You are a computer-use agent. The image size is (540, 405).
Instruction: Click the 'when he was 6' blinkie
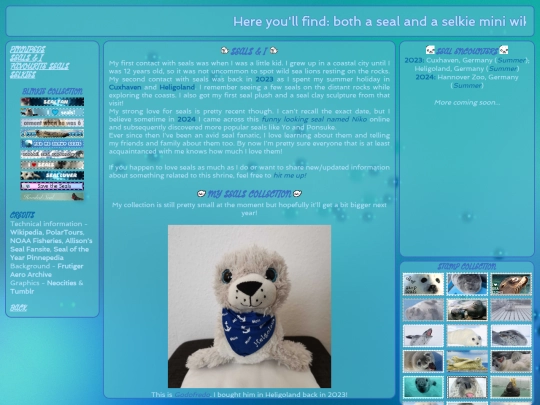point(52,123)
